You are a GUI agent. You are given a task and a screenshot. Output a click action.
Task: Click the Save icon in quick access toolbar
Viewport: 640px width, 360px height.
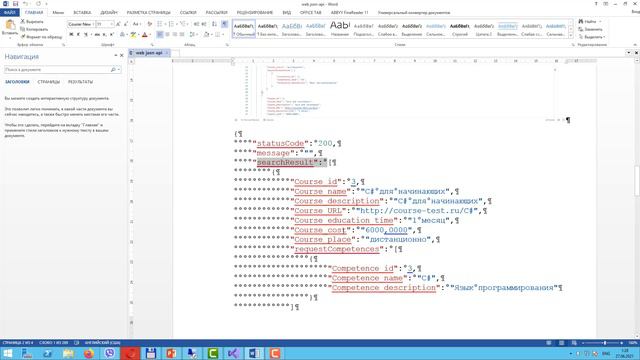(x=16, y=4)
